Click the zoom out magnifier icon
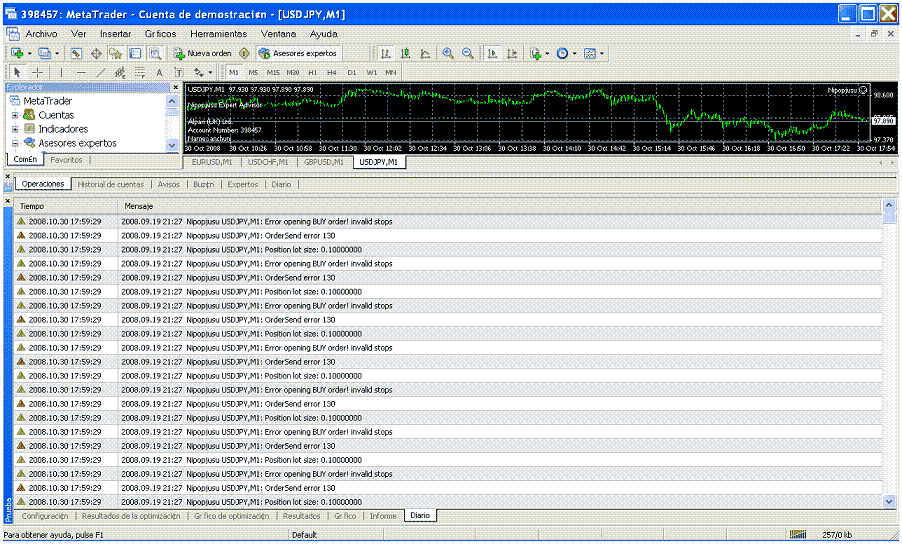 (467, 53)
